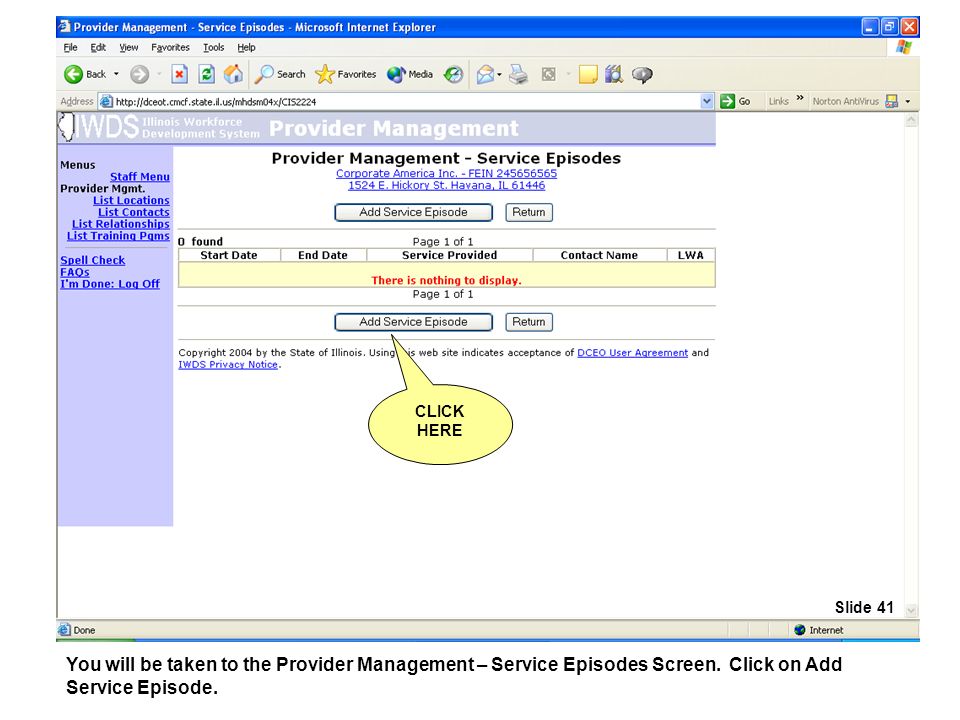Expand the Links toolbar chevron
This screenshot has width=960, height=720.
800,98
